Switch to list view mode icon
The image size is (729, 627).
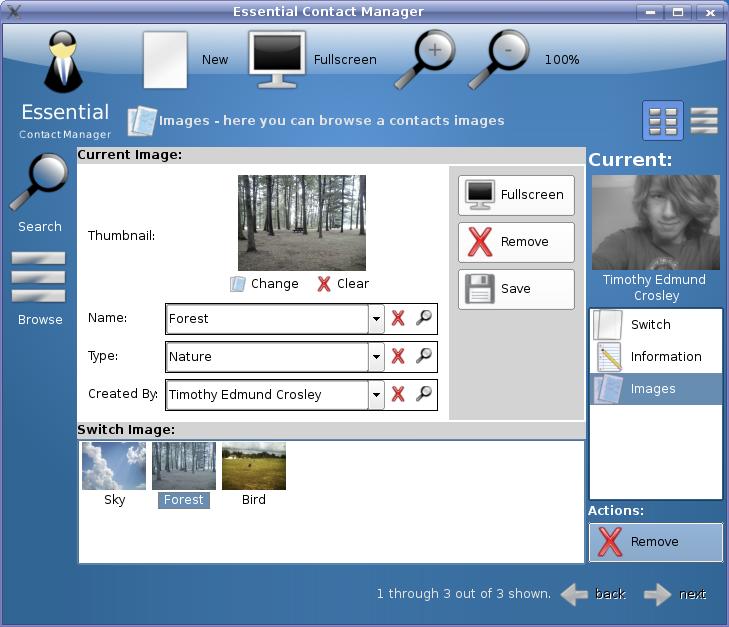click(704, 121)
